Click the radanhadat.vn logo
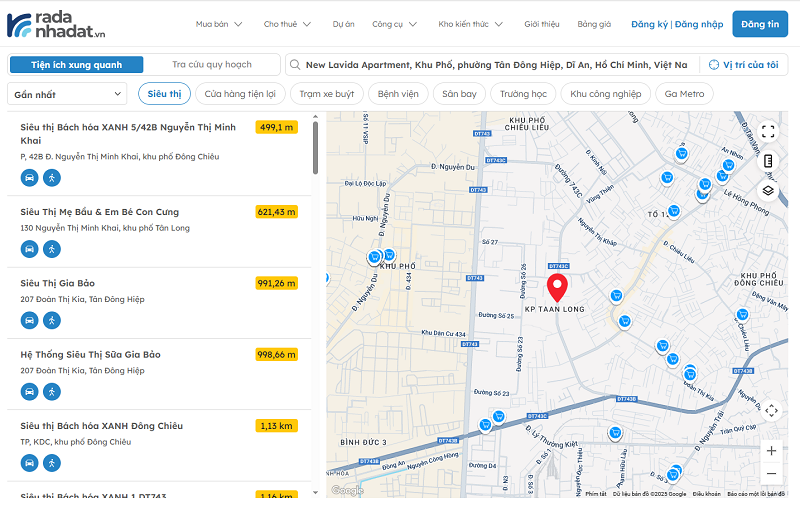 [x=57, y=24]
